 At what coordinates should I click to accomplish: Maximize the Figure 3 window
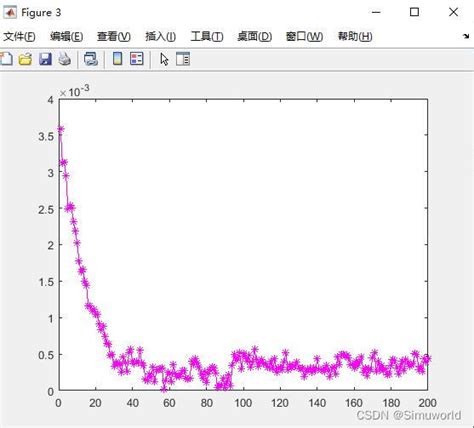click(x=414, y=12)
